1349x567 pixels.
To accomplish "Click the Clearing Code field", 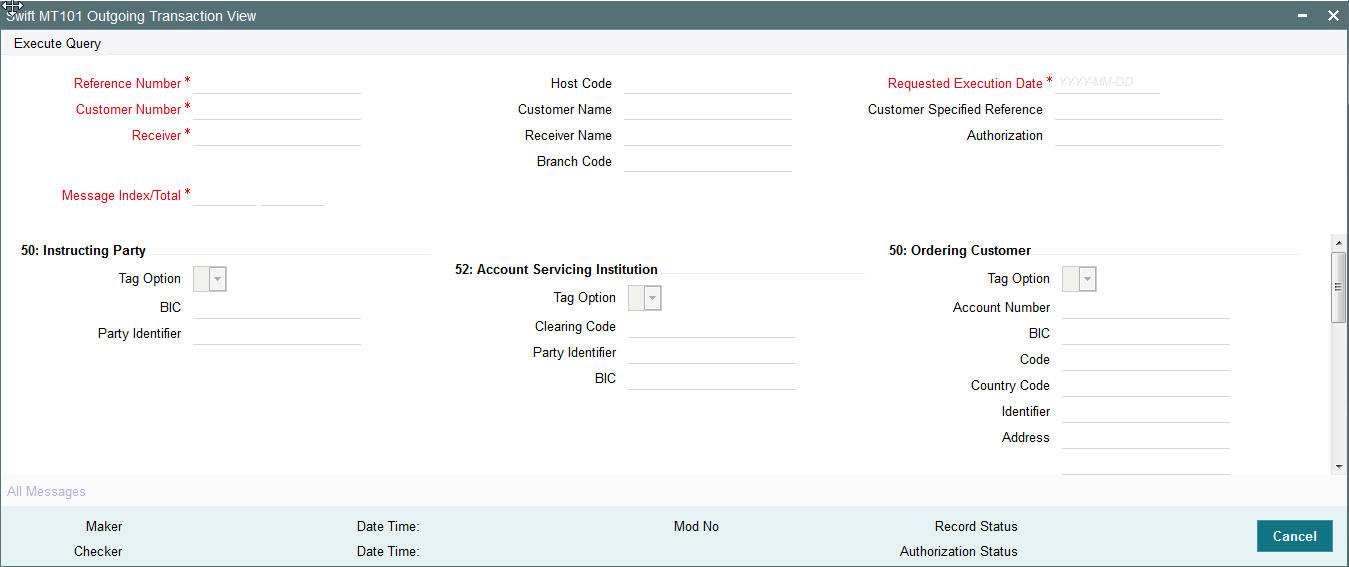I will pyautogui.click(x=712, y=326).
